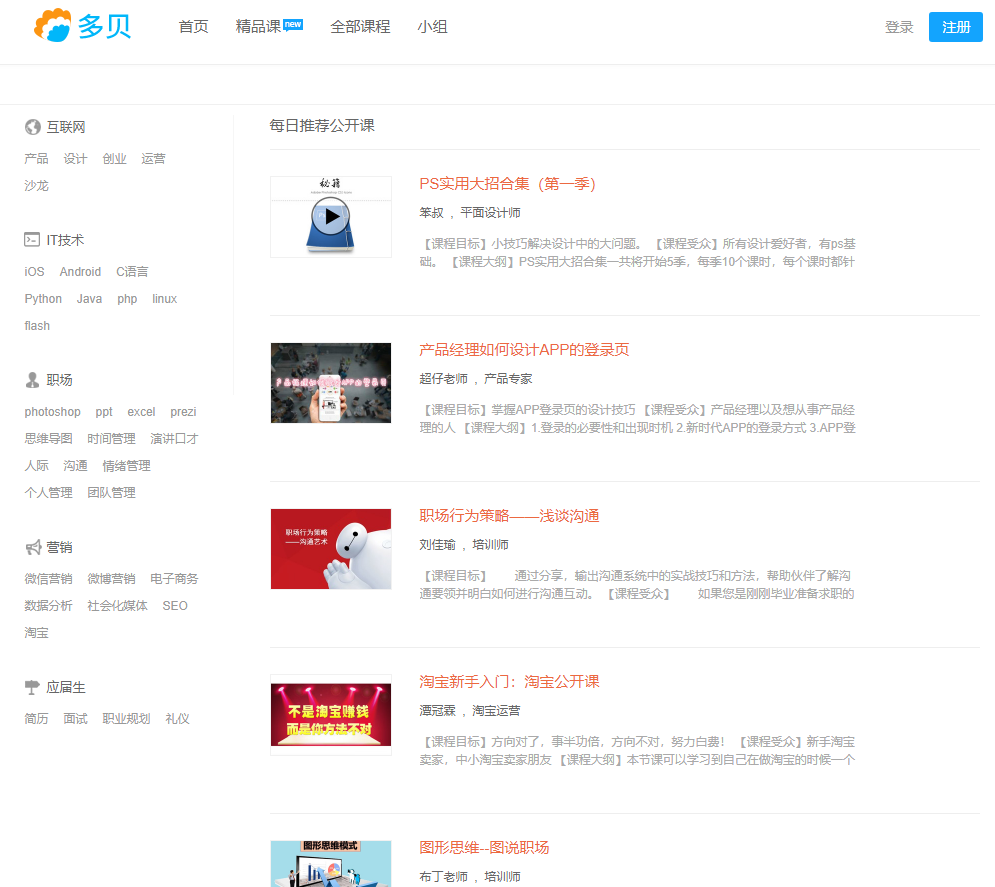Click the megaphone icon beside 营销

click(33, 547)
